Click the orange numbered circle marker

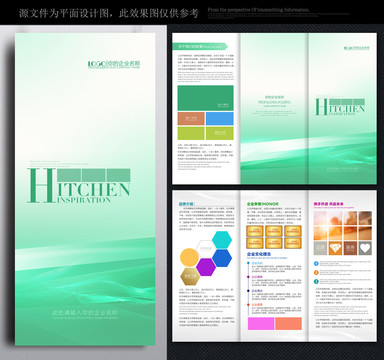point(316,273)
